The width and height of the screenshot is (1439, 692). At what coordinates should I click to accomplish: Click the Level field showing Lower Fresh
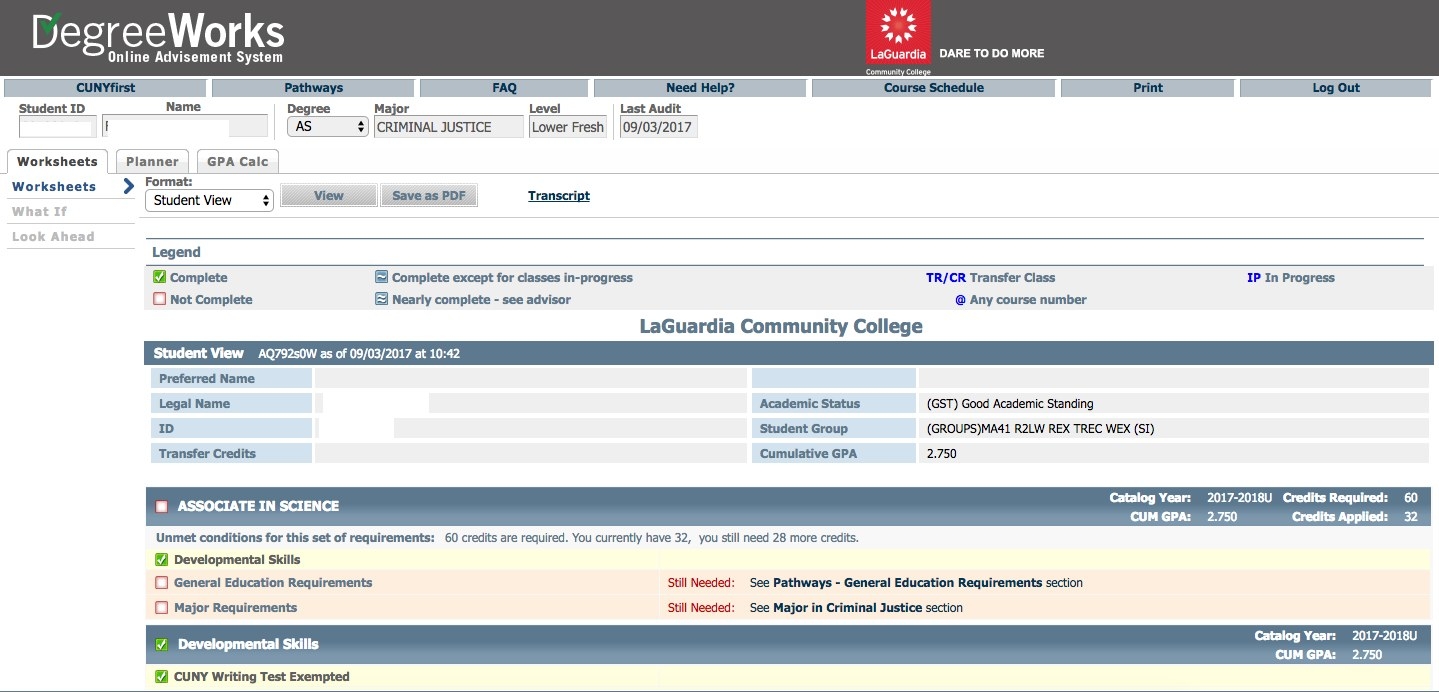point(568,127)
